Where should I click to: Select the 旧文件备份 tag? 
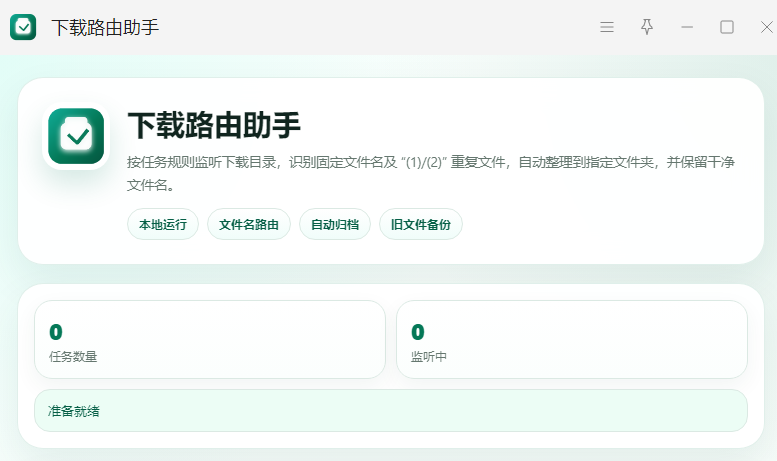(x=421, y=225)
